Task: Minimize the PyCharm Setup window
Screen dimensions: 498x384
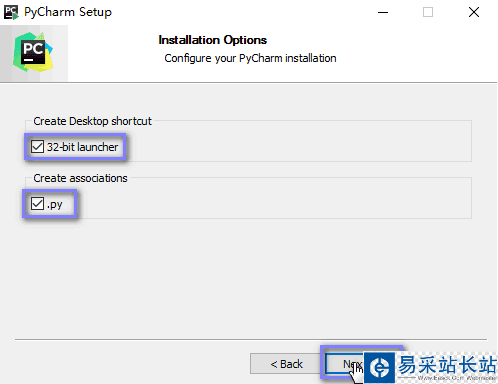Action: click(383, 13)
